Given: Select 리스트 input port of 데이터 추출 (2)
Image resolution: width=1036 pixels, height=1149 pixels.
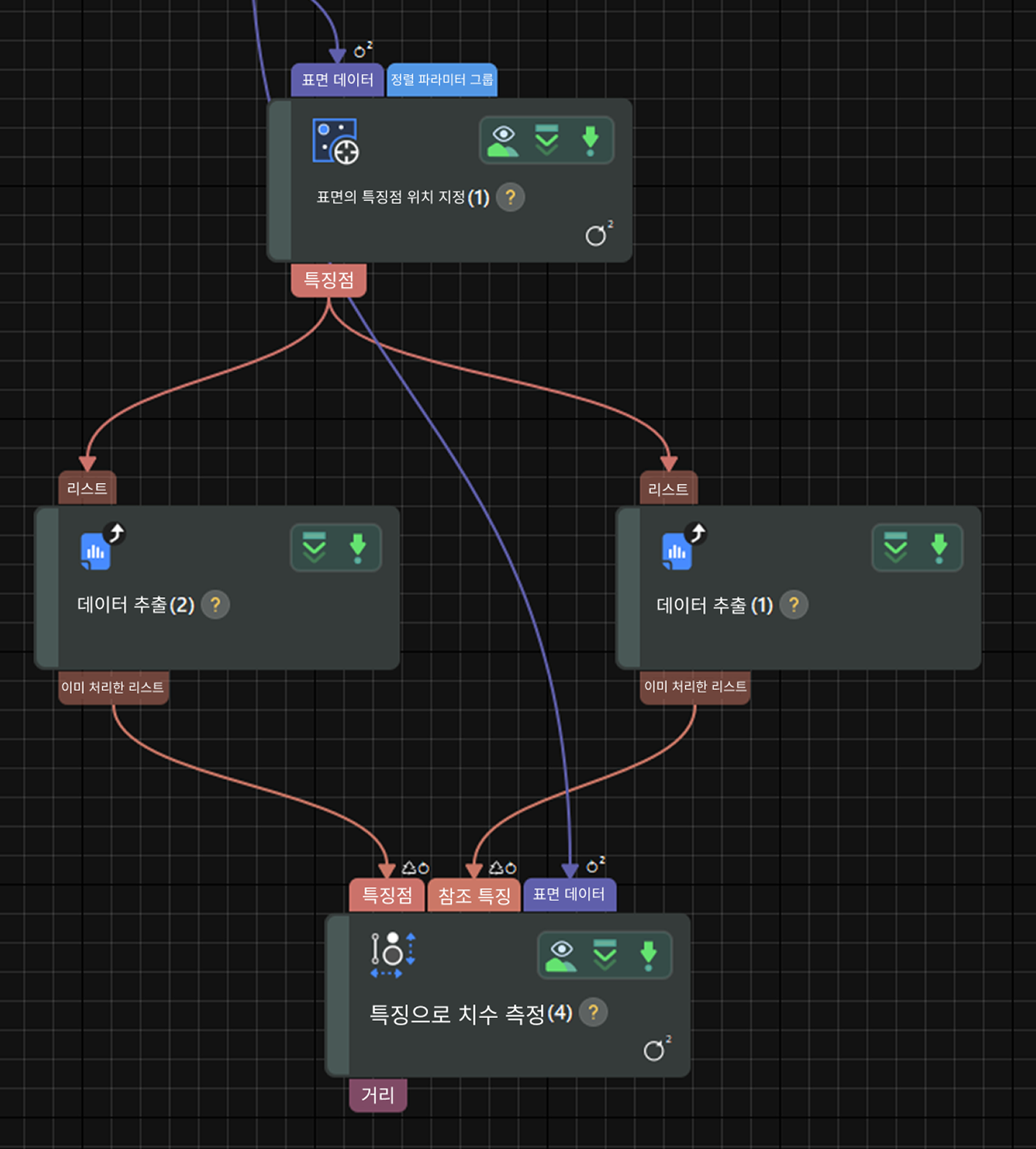Looking at the screenshot, I should [x=87, y=488].
